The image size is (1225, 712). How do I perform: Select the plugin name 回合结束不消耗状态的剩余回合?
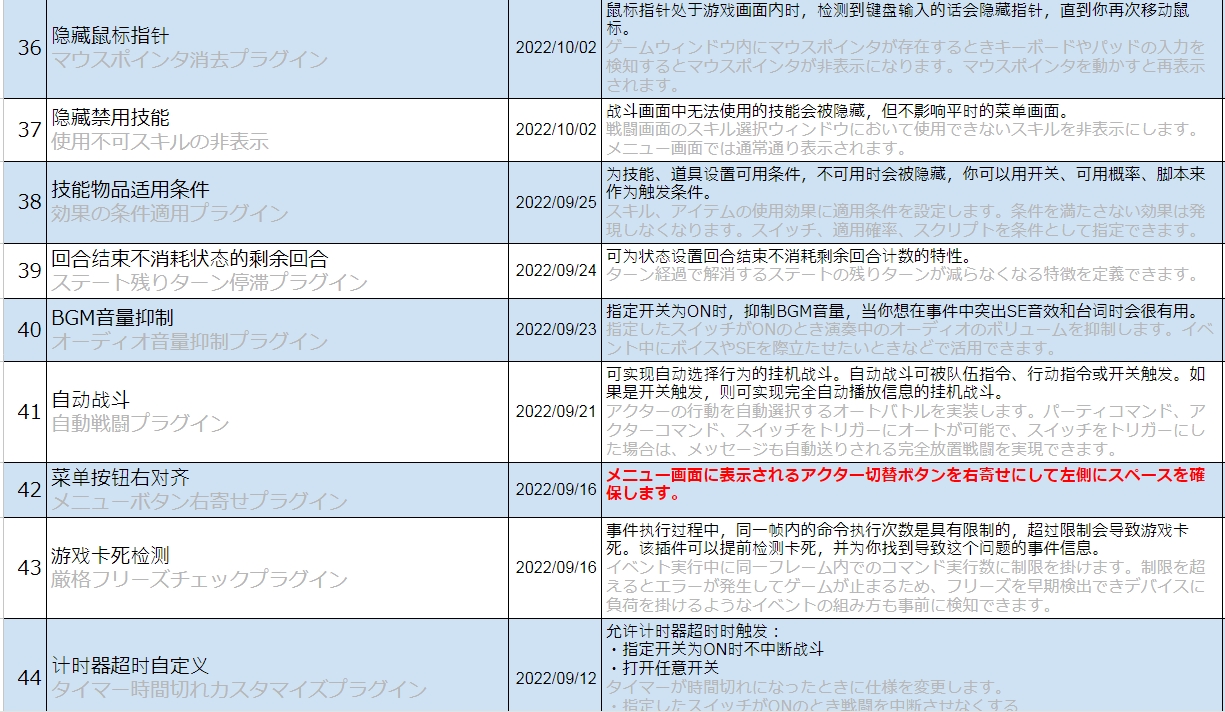pos(190,259)
